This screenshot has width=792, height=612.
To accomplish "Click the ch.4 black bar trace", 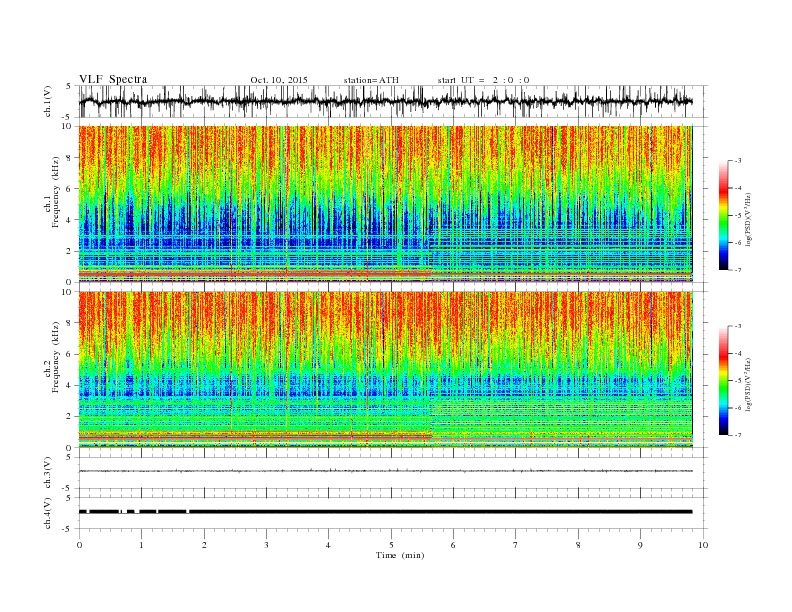I will [x=385, y=512].
